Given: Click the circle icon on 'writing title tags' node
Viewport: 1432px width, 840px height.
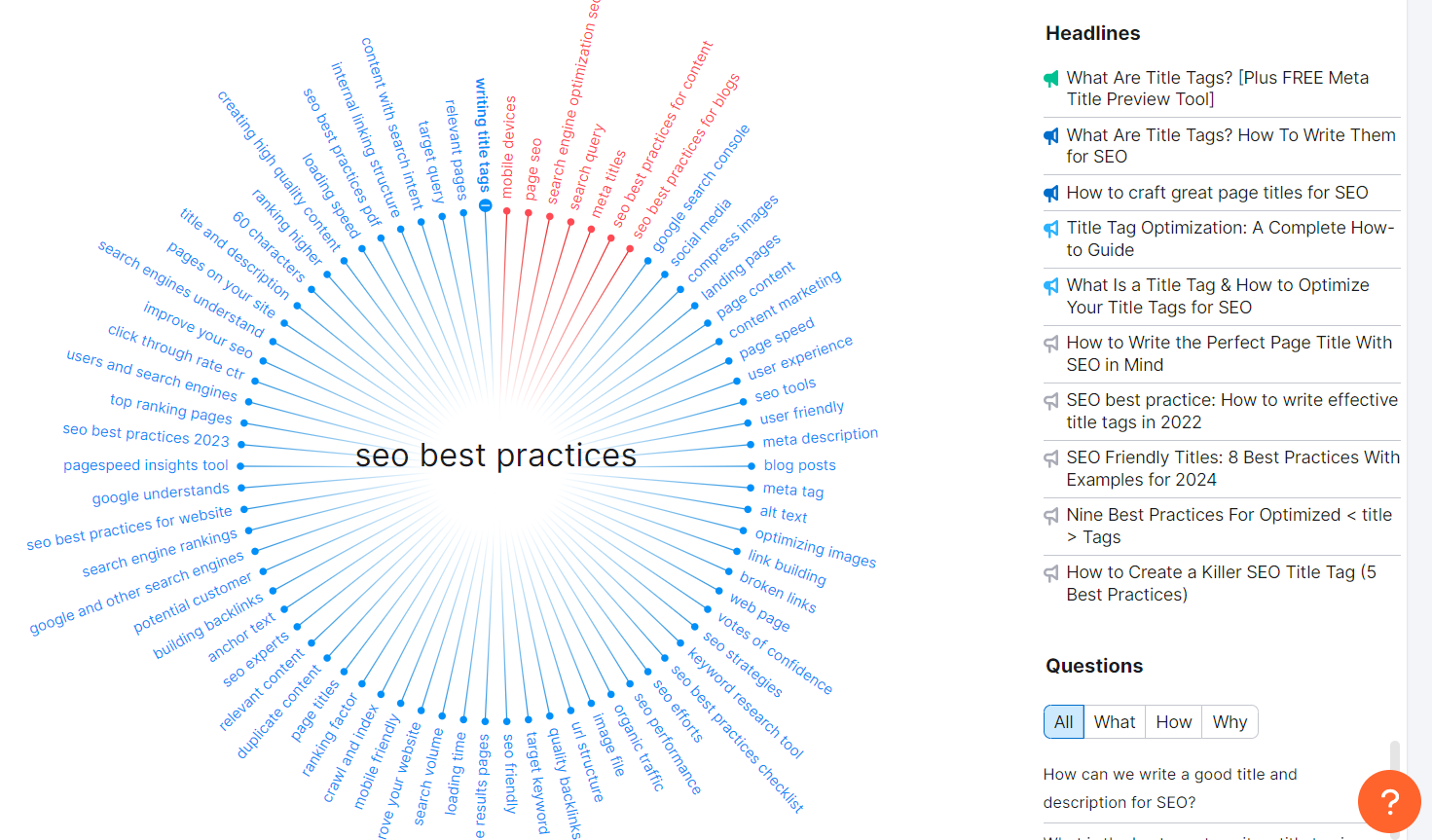Looking at the screenshot, I should pos(486,205).
